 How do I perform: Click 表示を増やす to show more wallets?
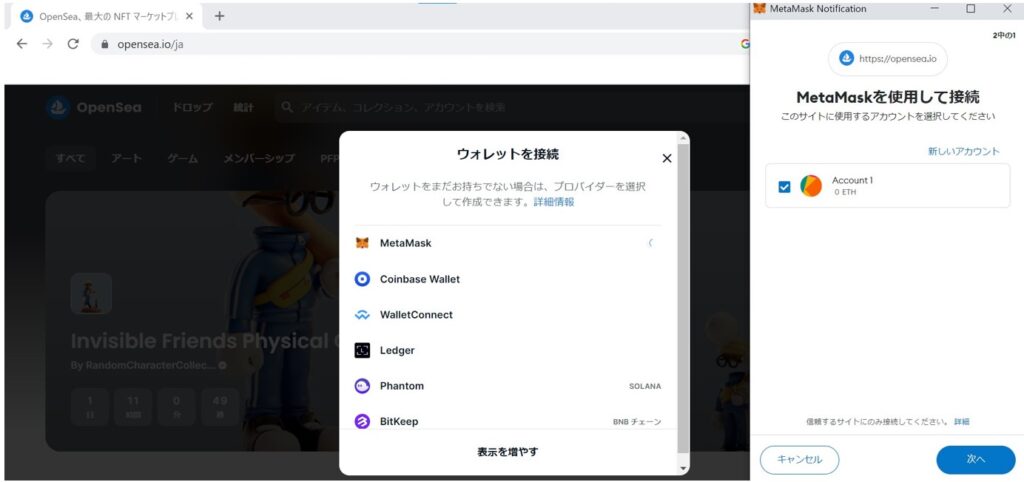(x=508, y=452)
